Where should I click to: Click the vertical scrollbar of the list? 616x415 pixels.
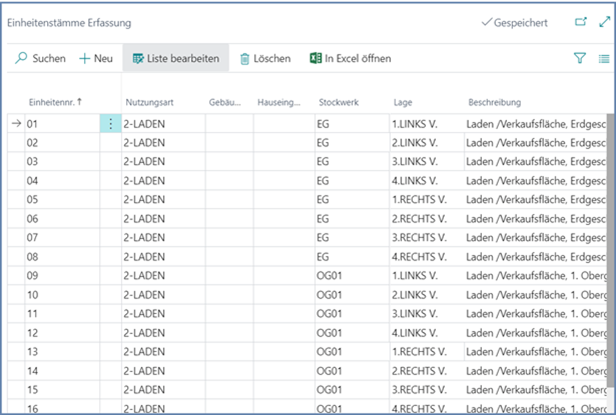[610, 250]
